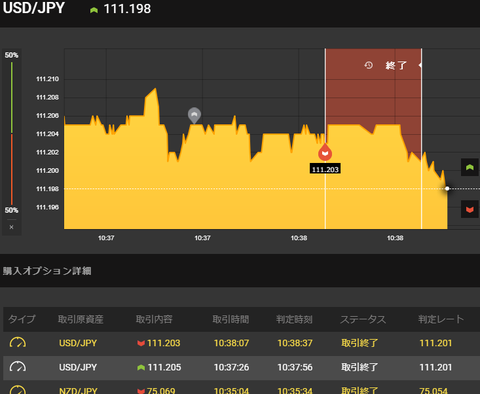Click the green up arrow beside 111.205 in table
This screenshot has height=394, width=480.
click(141, 367)
